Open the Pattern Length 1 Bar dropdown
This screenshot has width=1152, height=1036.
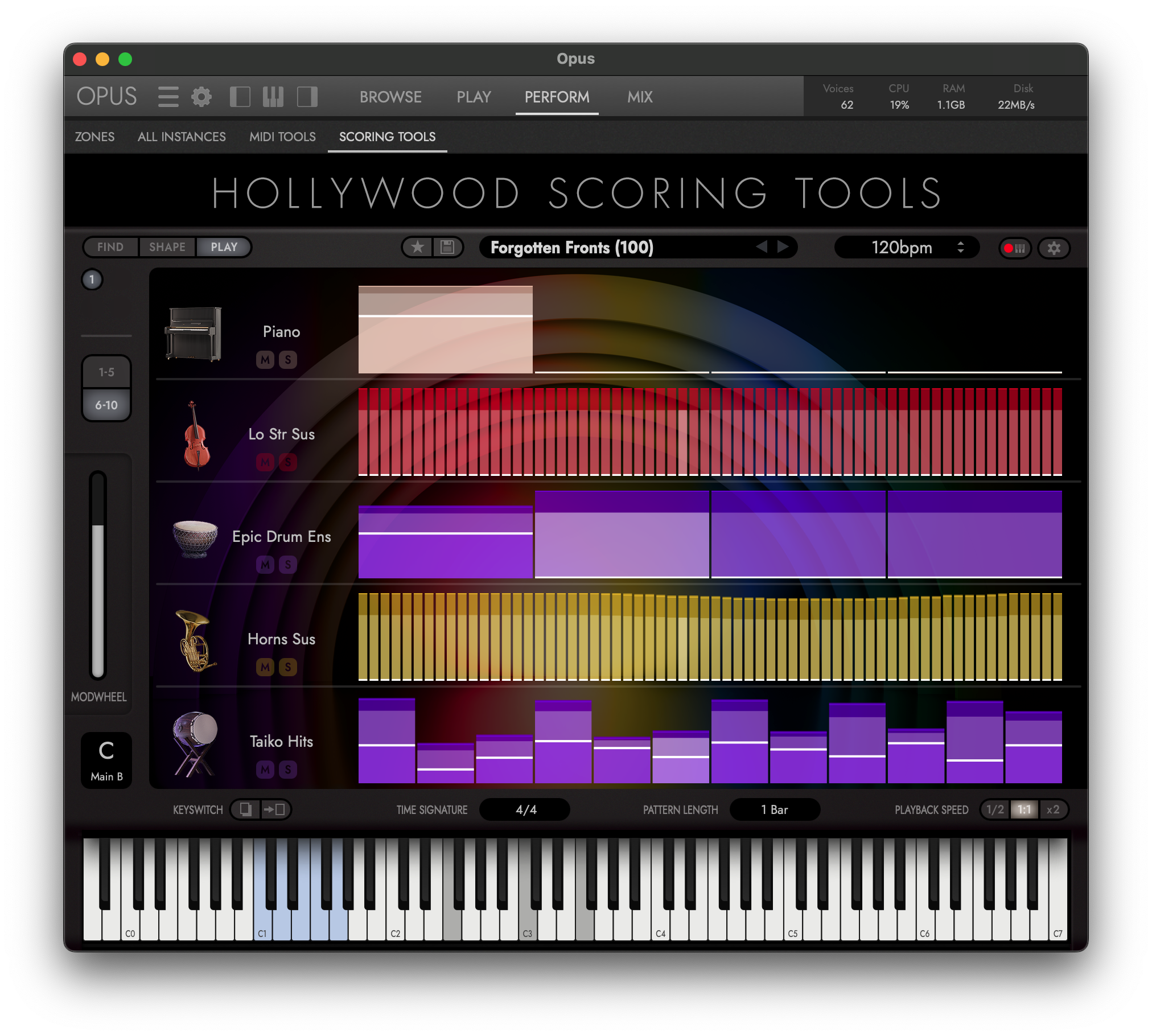click(775, 809)
